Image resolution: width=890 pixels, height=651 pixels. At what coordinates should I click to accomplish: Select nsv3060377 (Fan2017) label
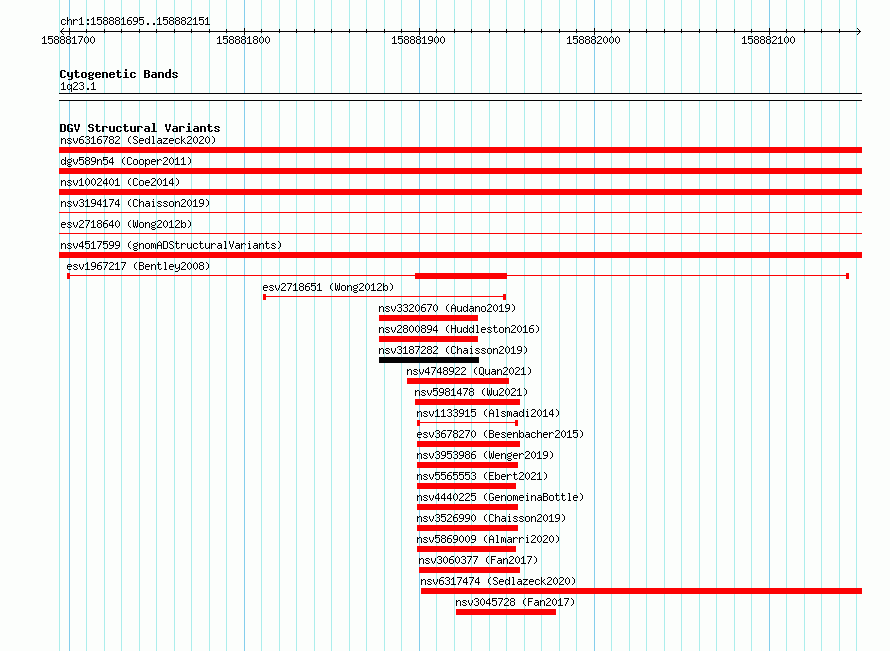pyautogui.click(x=478, y=560)
